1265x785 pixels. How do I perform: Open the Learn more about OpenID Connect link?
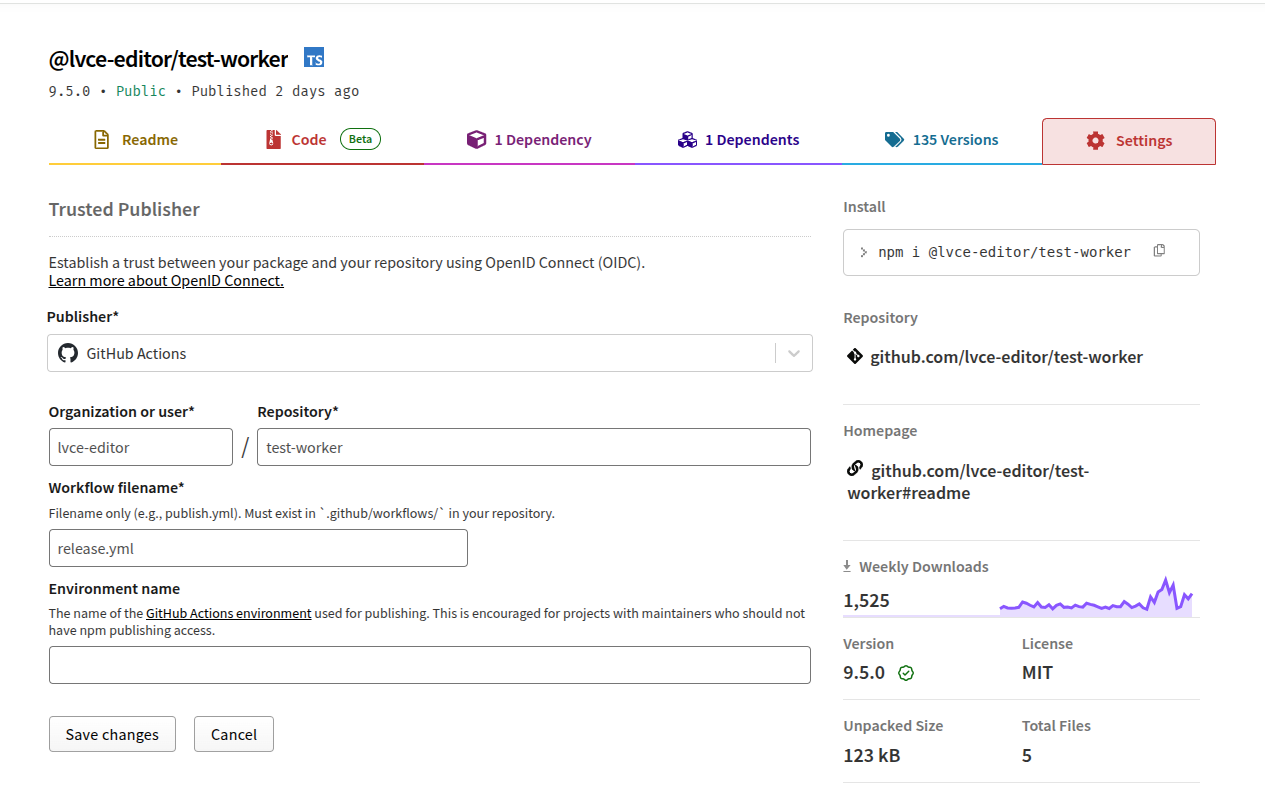(x=165, y=280)
